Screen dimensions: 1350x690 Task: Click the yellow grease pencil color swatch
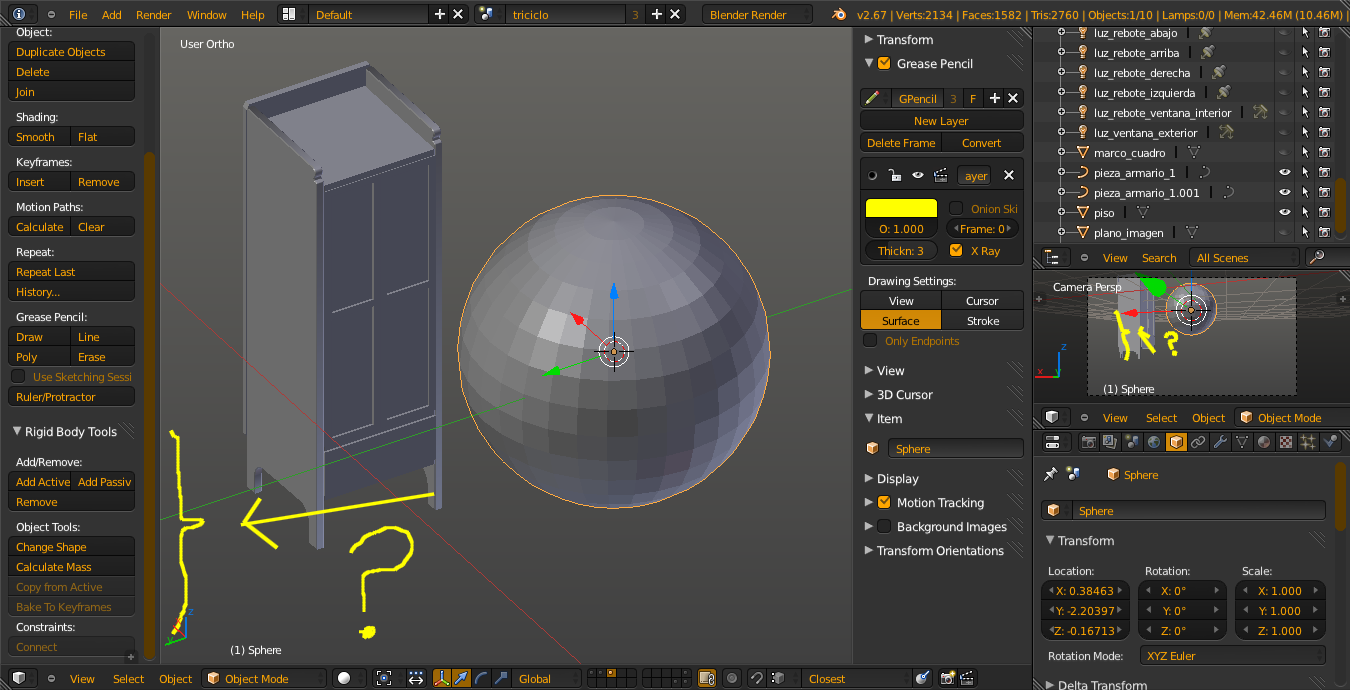point(901,208)
